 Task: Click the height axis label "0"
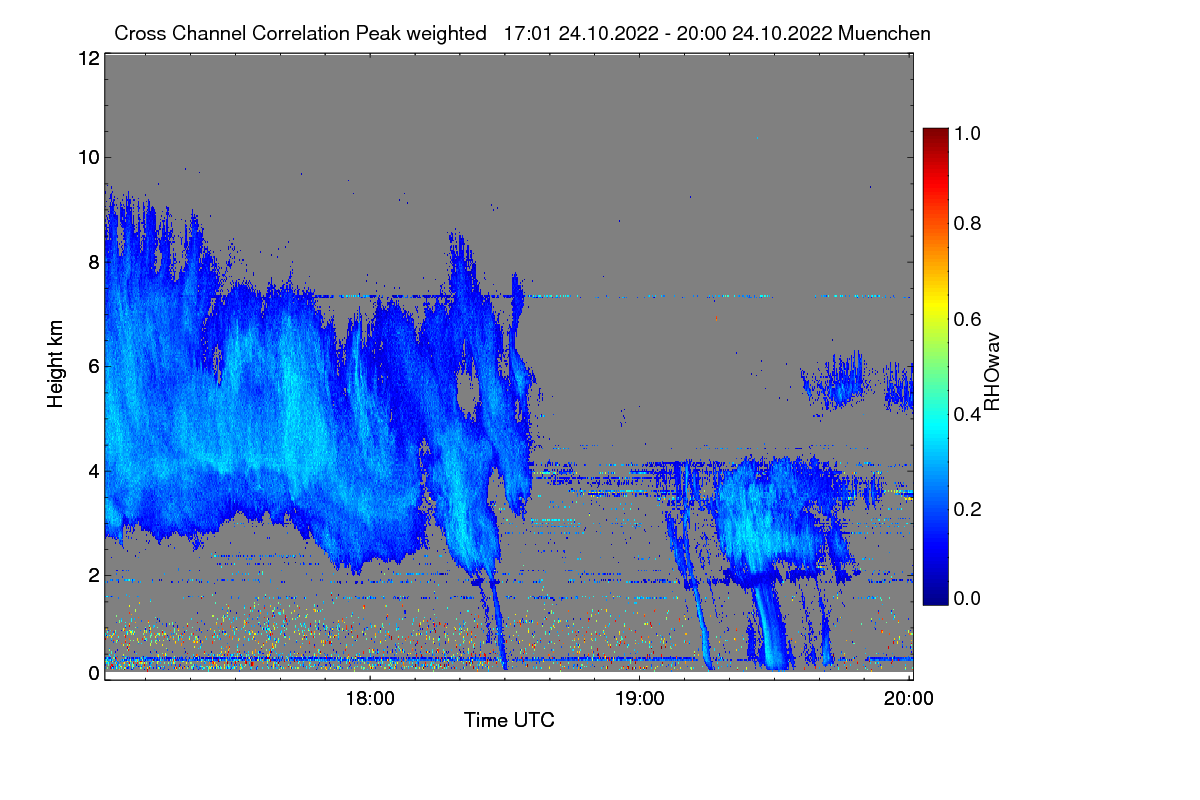pyautogui.click(x=93, y=673)
